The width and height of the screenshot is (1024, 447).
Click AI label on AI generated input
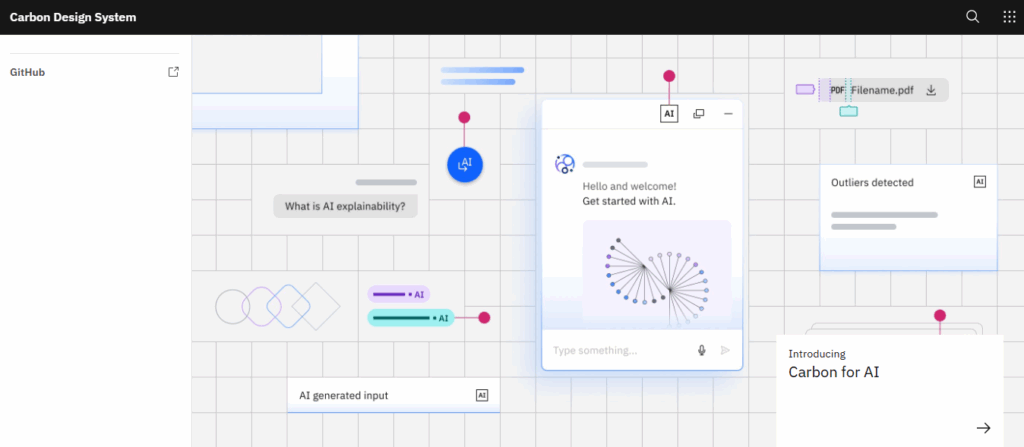coord(482,395)
